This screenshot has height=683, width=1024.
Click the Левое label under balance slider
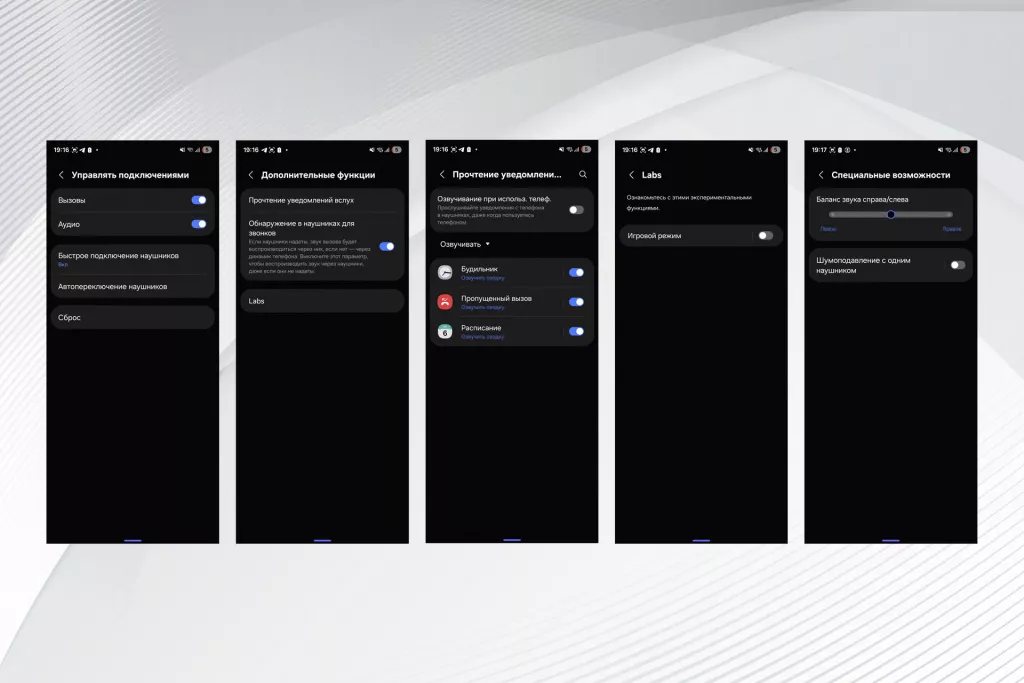[x=828, y=229]
